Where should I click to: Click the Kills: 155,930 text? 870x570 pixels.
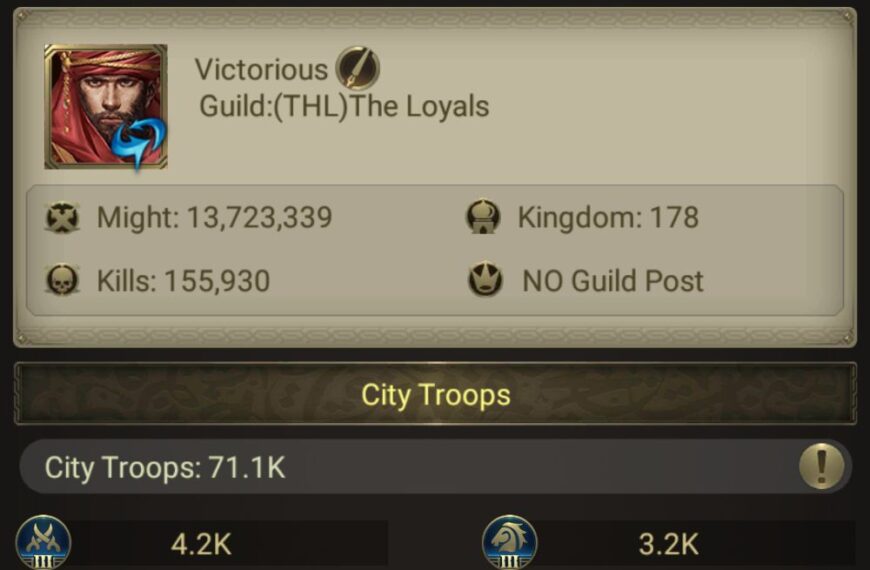tap(183, 280)
